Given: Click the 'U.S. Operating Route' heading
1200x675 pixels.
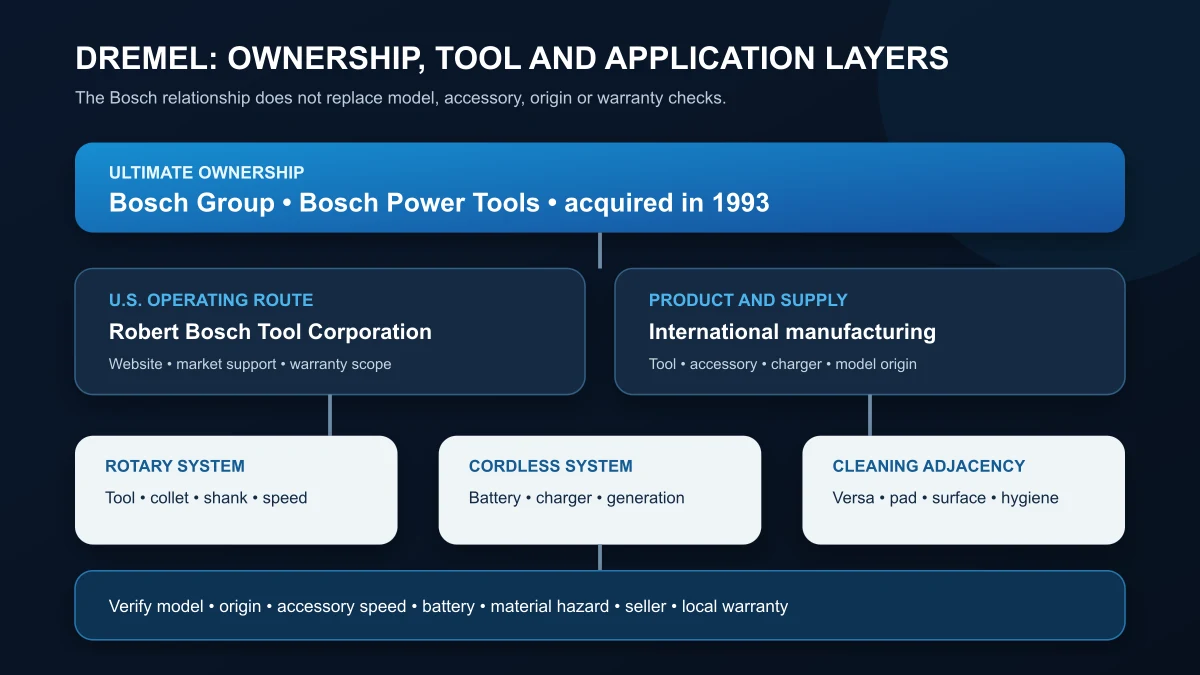Looking at the screenshot, I should coord(211,300).
